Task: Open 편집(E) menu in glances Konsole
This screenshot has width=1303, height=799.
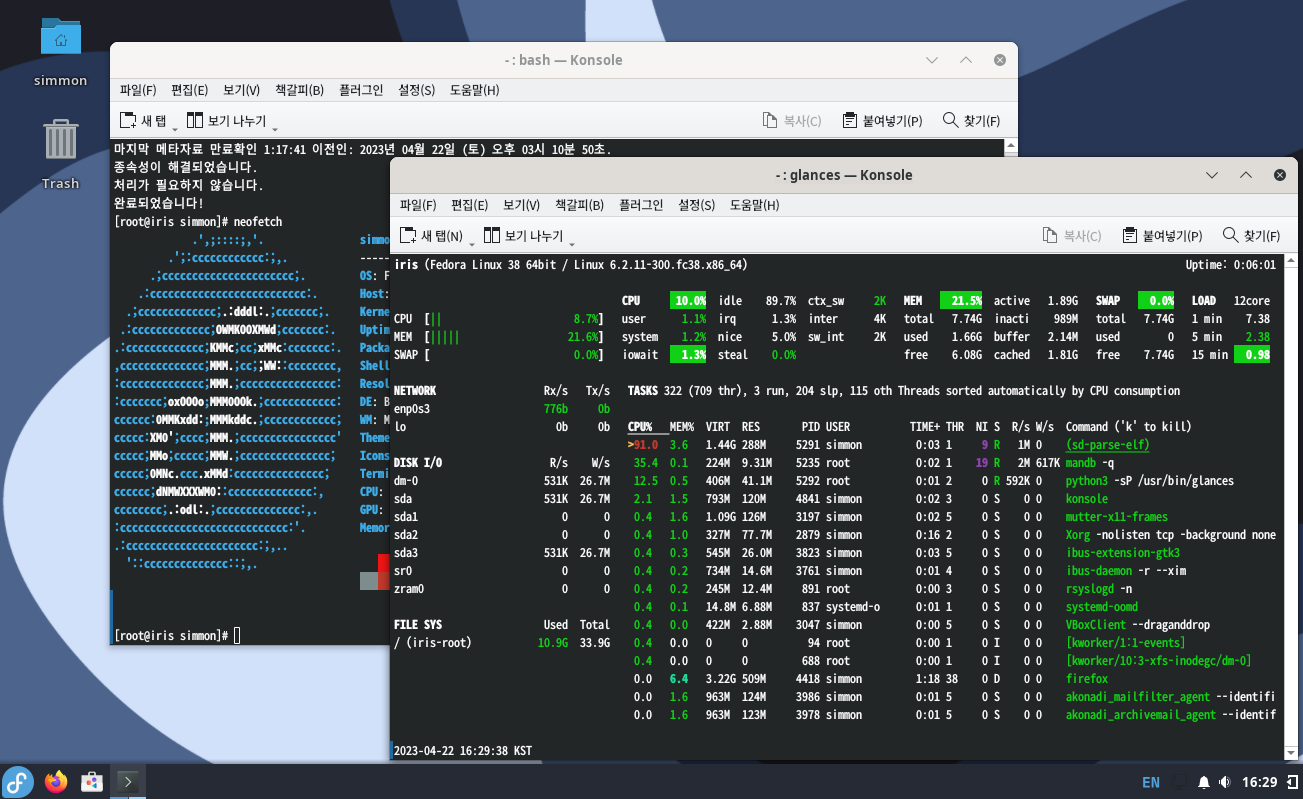Action: tap(469, 205)
